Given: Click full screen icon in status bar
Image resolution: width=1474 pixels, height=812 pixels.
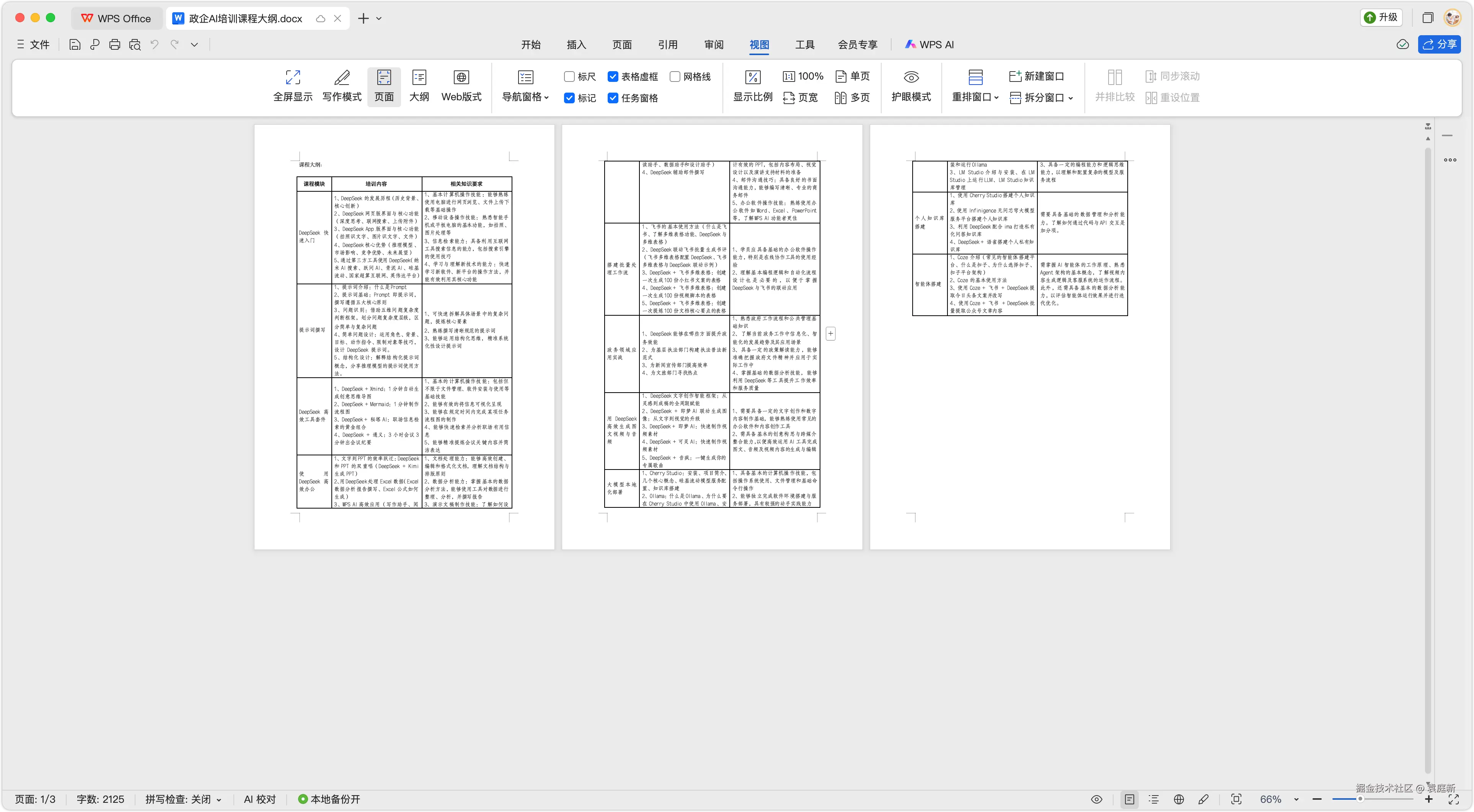Looking at the screenshot, I should [x=1453, y=799].
